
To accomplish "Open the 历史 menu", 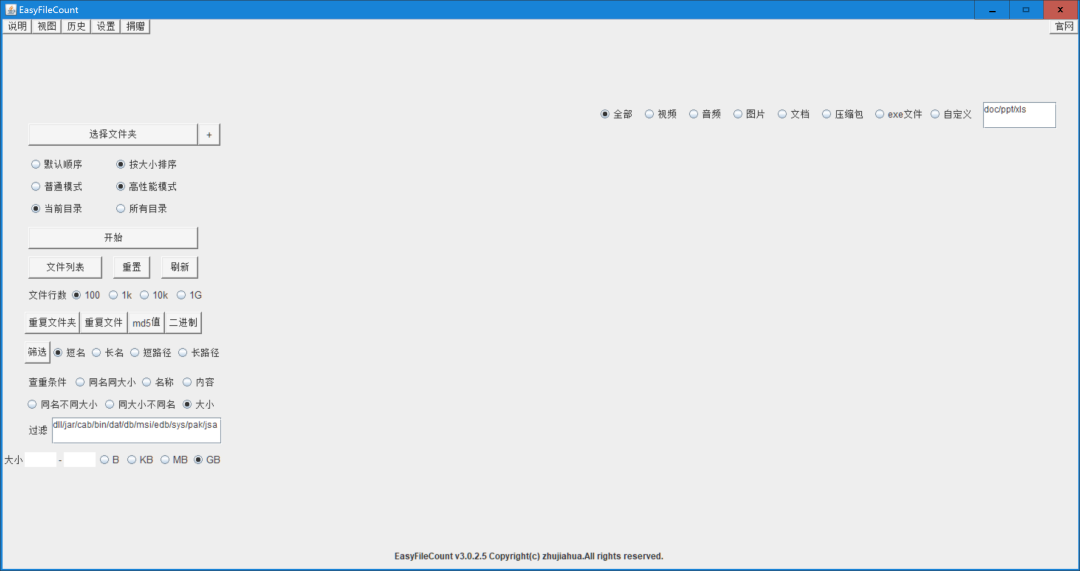I will tap(76, 26).
